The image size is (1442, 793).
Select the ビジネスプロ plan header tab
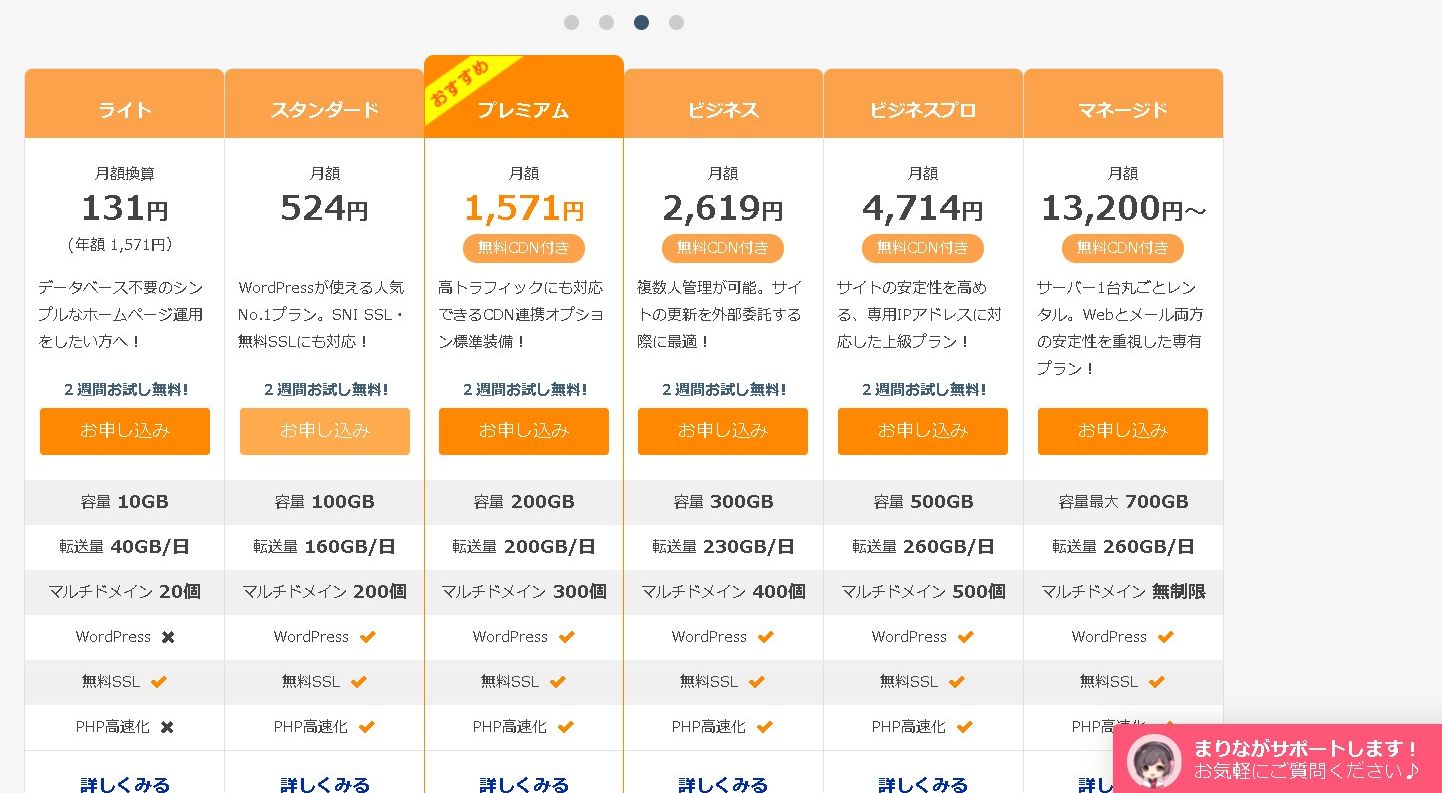(x=922, y=109)
